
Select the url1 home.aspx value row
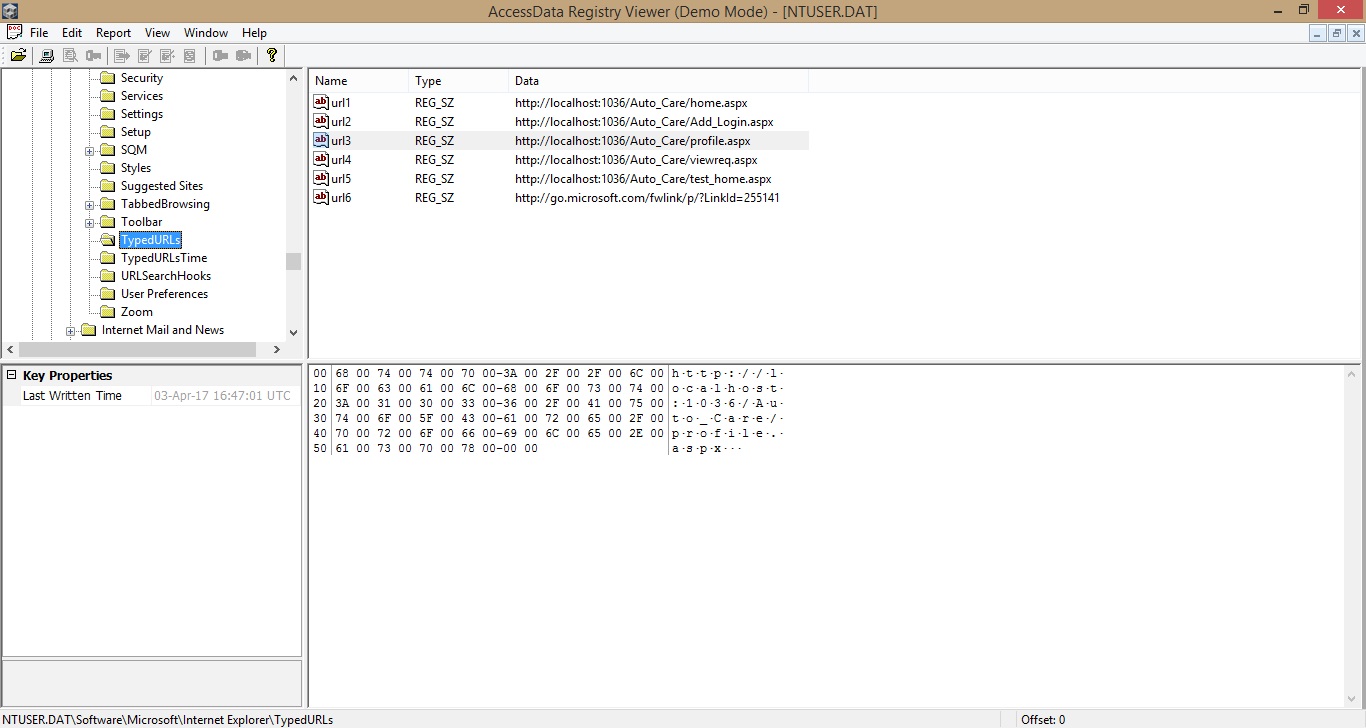tap(559, 102)
